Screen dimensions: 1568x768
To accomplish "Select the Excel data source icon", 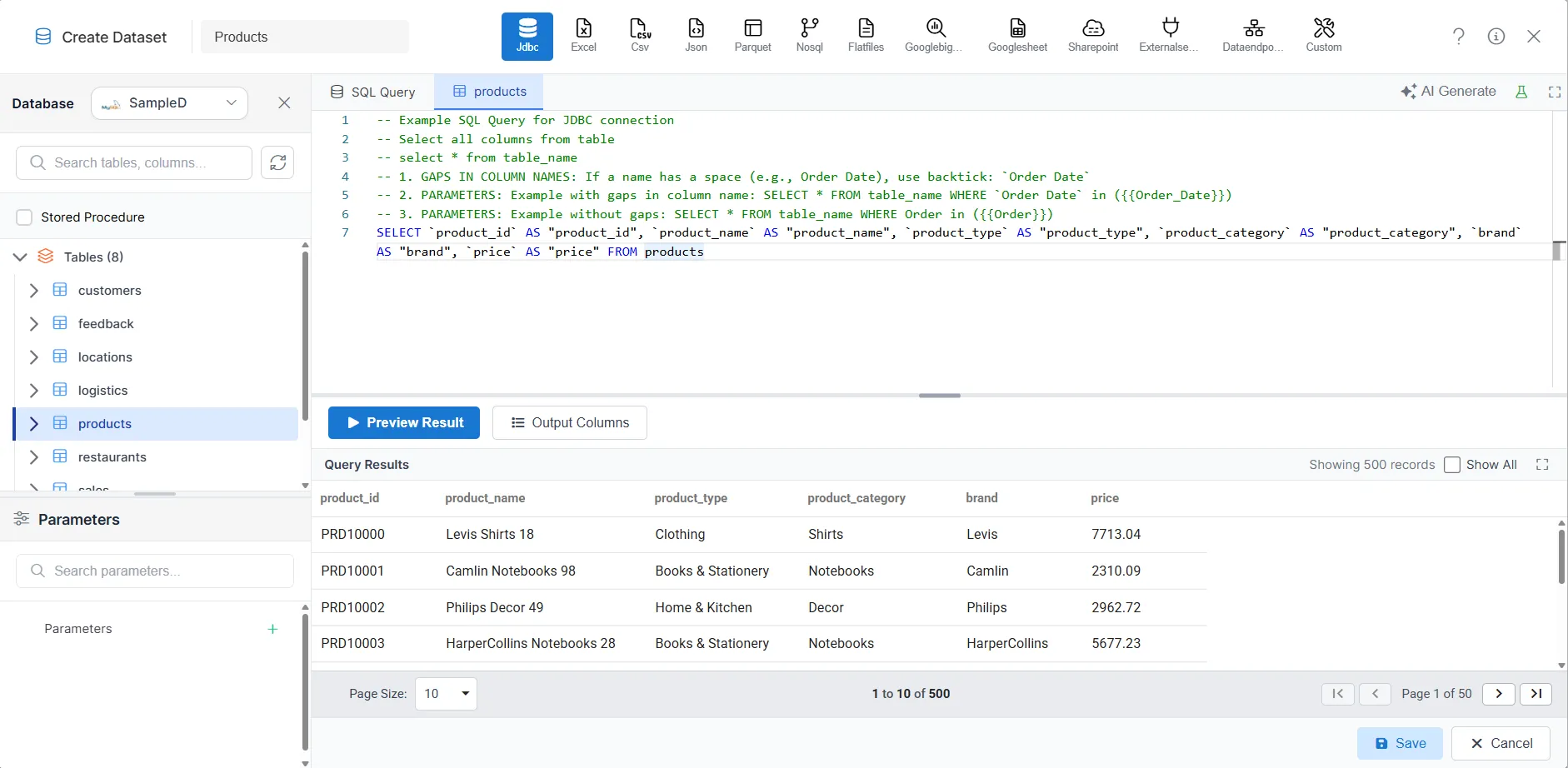I will 583,33.
